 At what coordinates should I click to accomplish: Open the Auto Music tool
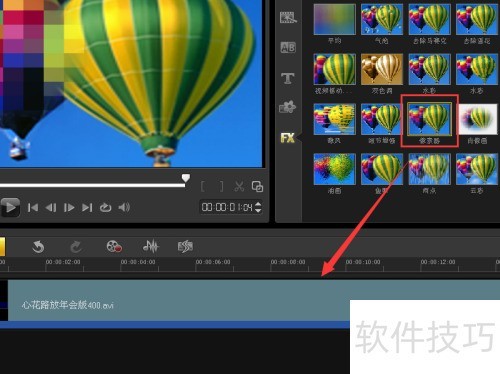pyautogui.click(x=185, y=247)
